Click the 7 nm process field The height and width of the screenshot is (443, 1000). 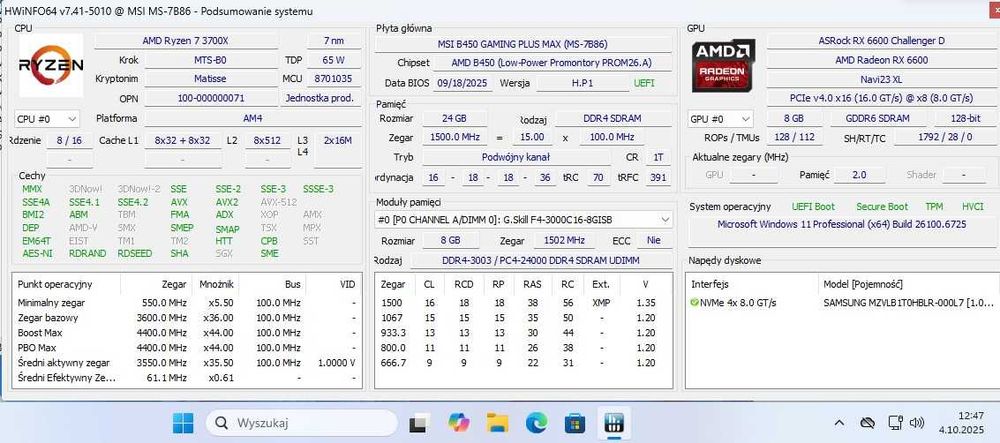click(334, 41)
